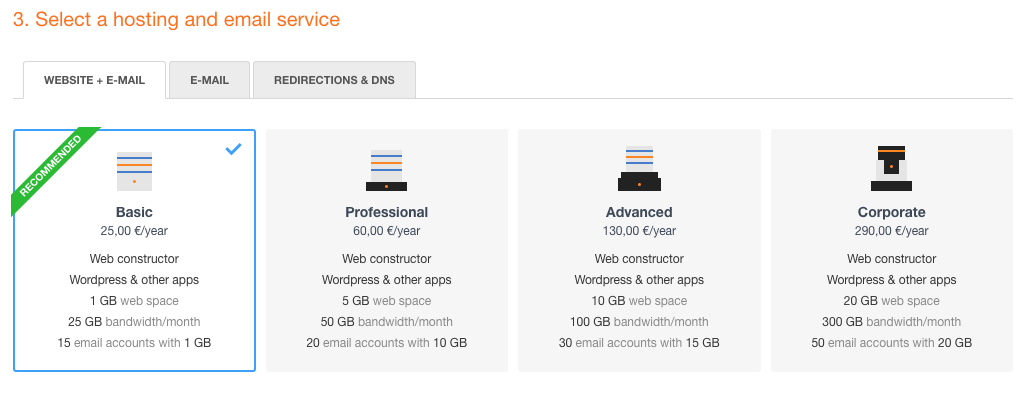Click the 300 GB bandwidth/month line

pos(892,322)
